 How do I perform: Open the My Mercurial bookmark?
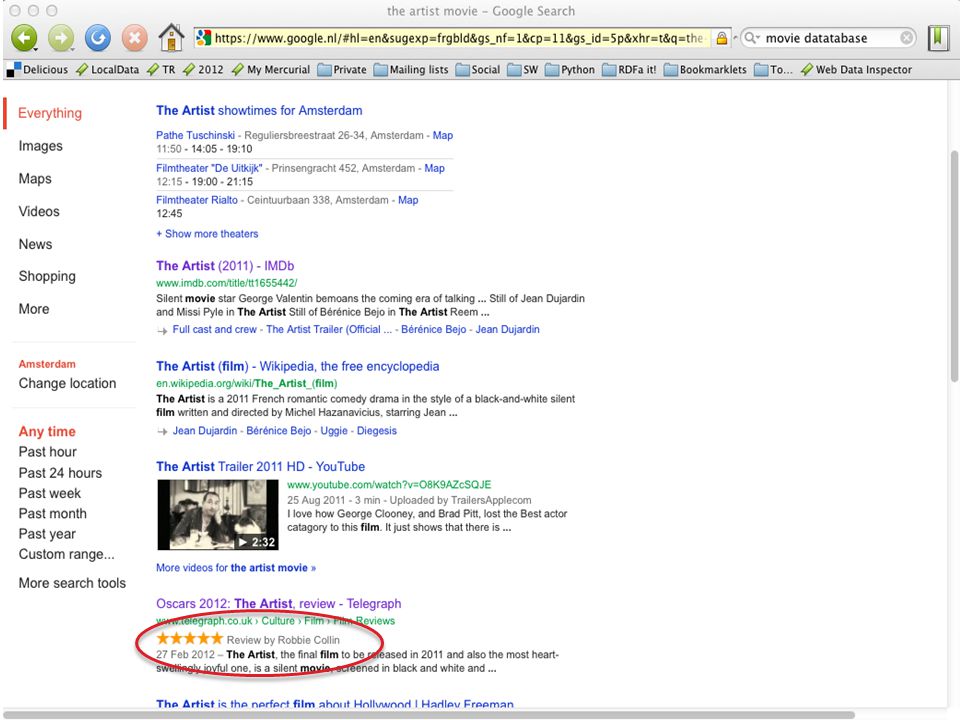[271, 70]
